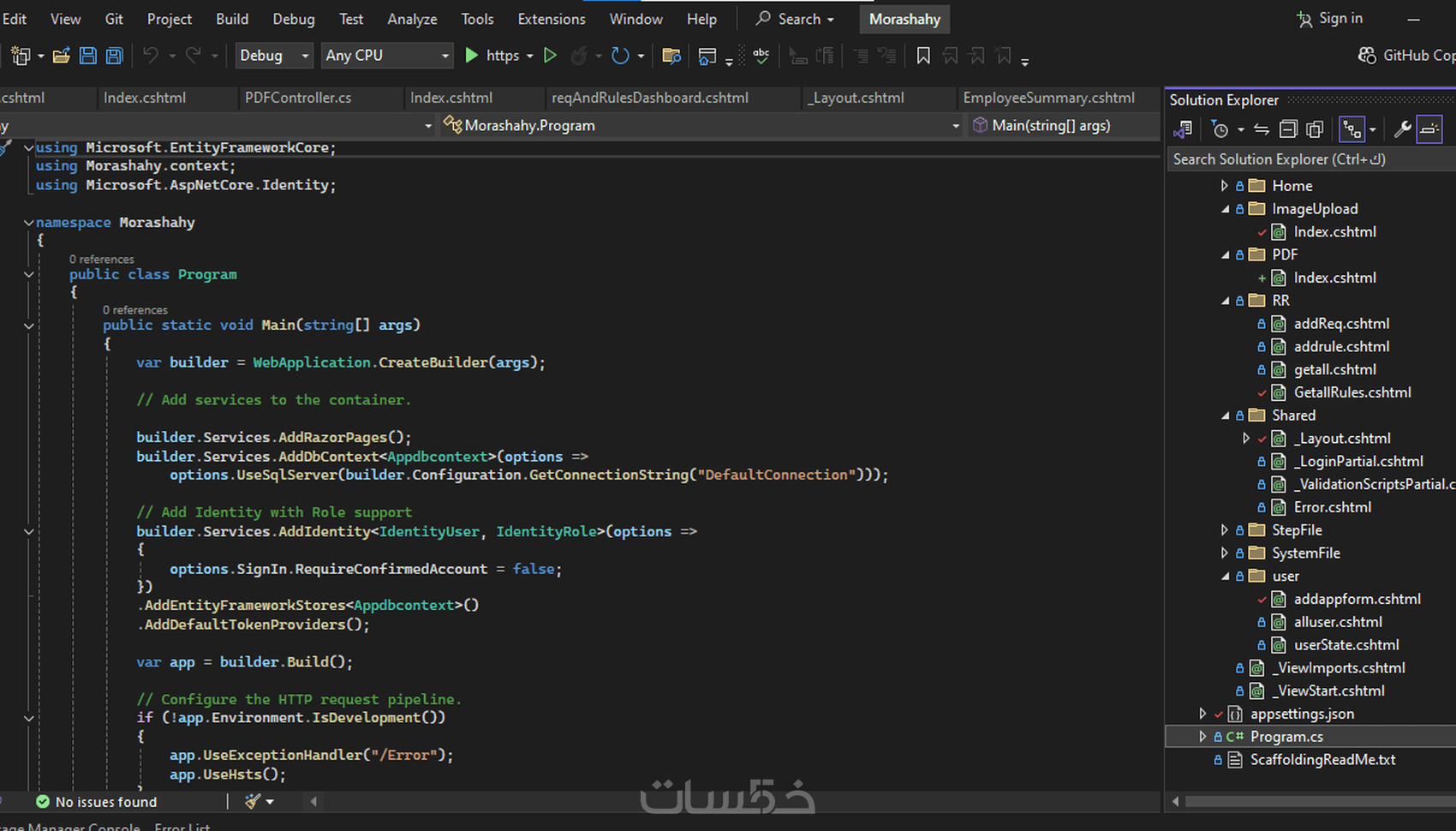Click the Open File folder icon
1456x831 pixels.
(61, 56)
